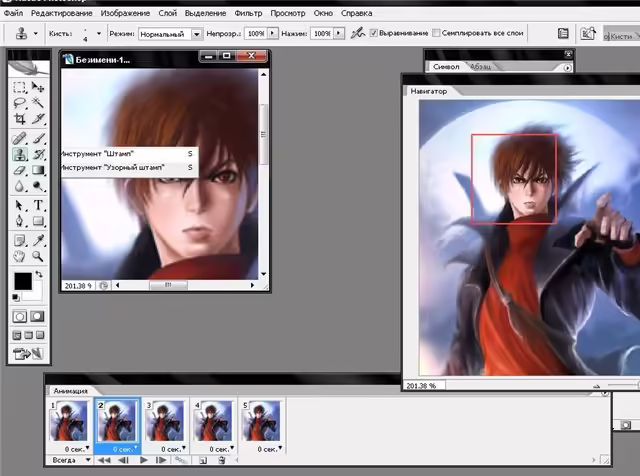Switch to the Абзац tab

coord(480,67)
